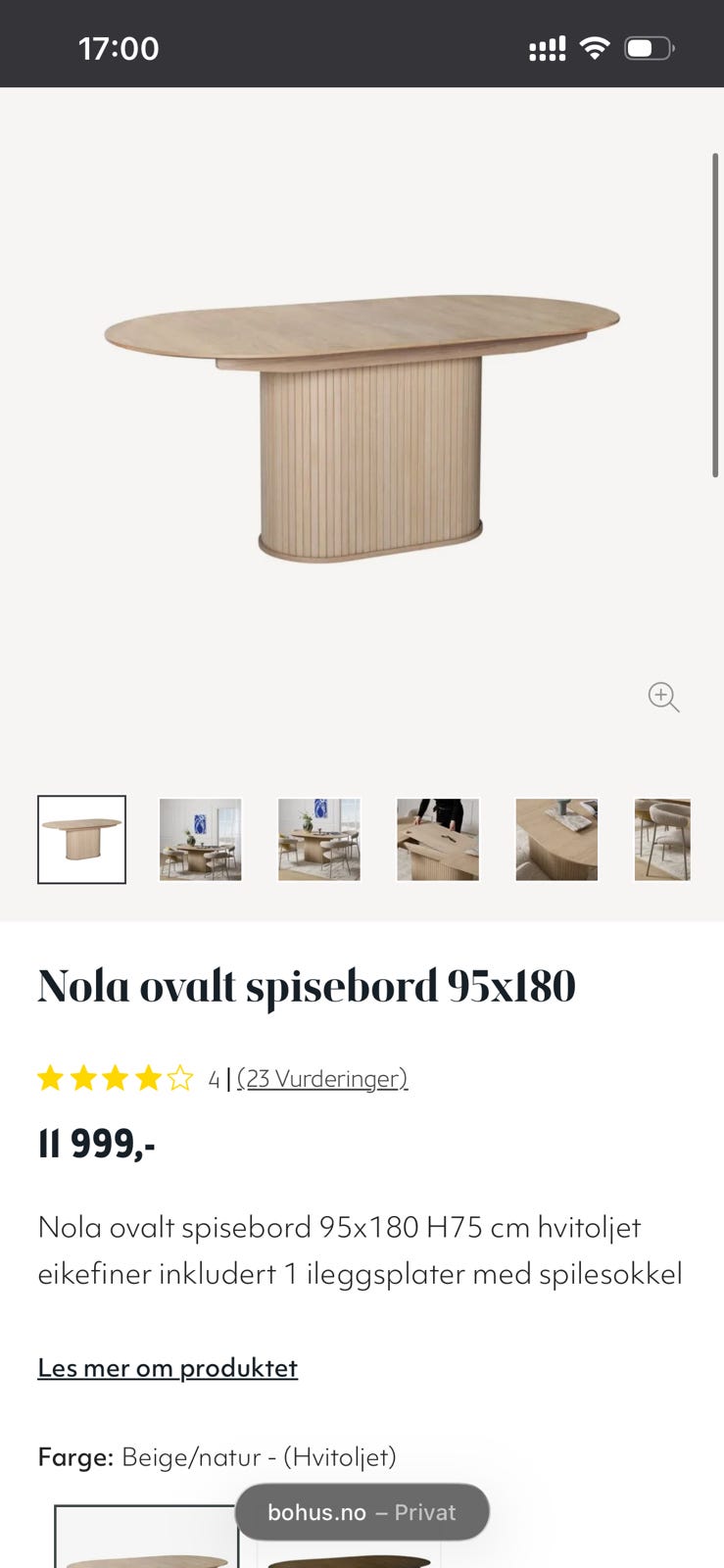
Task: Open sixth thumbnail showing beige chair
Action: [663, 840]
